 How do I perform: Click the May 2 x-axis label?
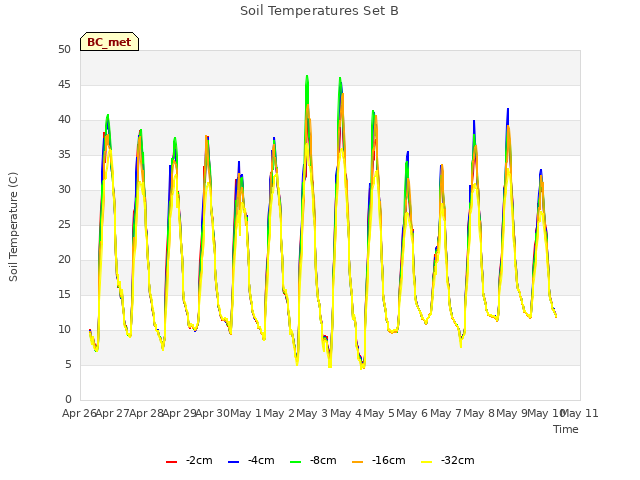[x=279, y=413]
